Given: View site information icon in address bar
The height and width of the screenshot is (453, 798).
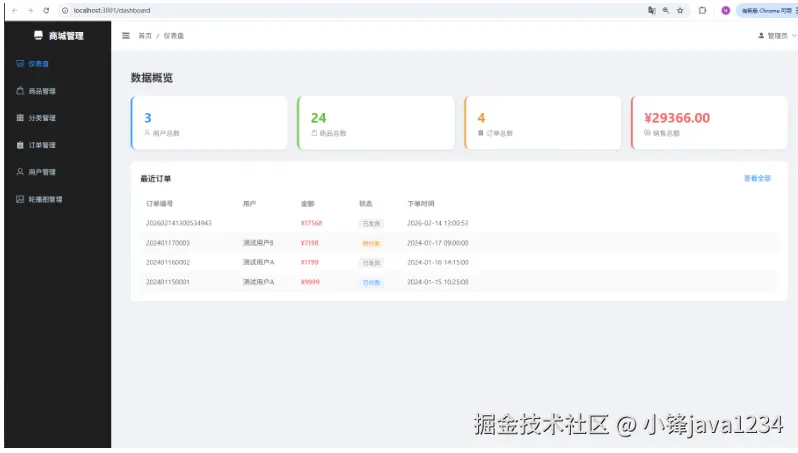Looking at the screenshot, I should 65,10.
